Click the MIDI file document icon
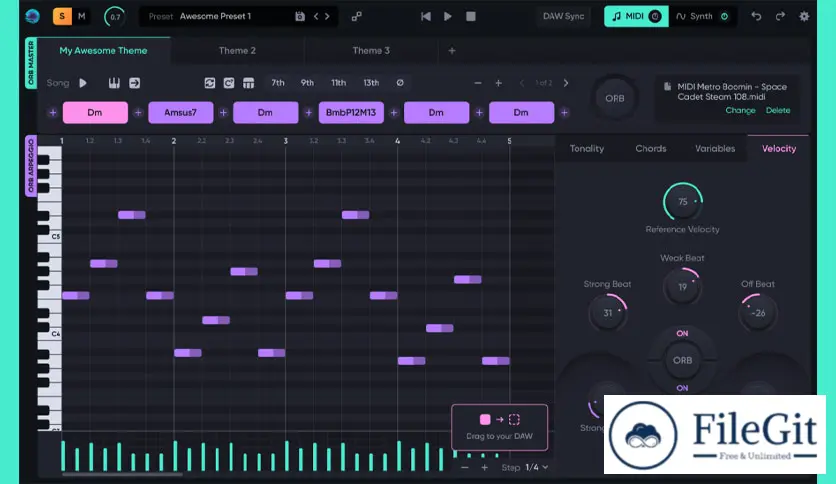The height and width of the screenshot is (484, 836). click(667, 87)
